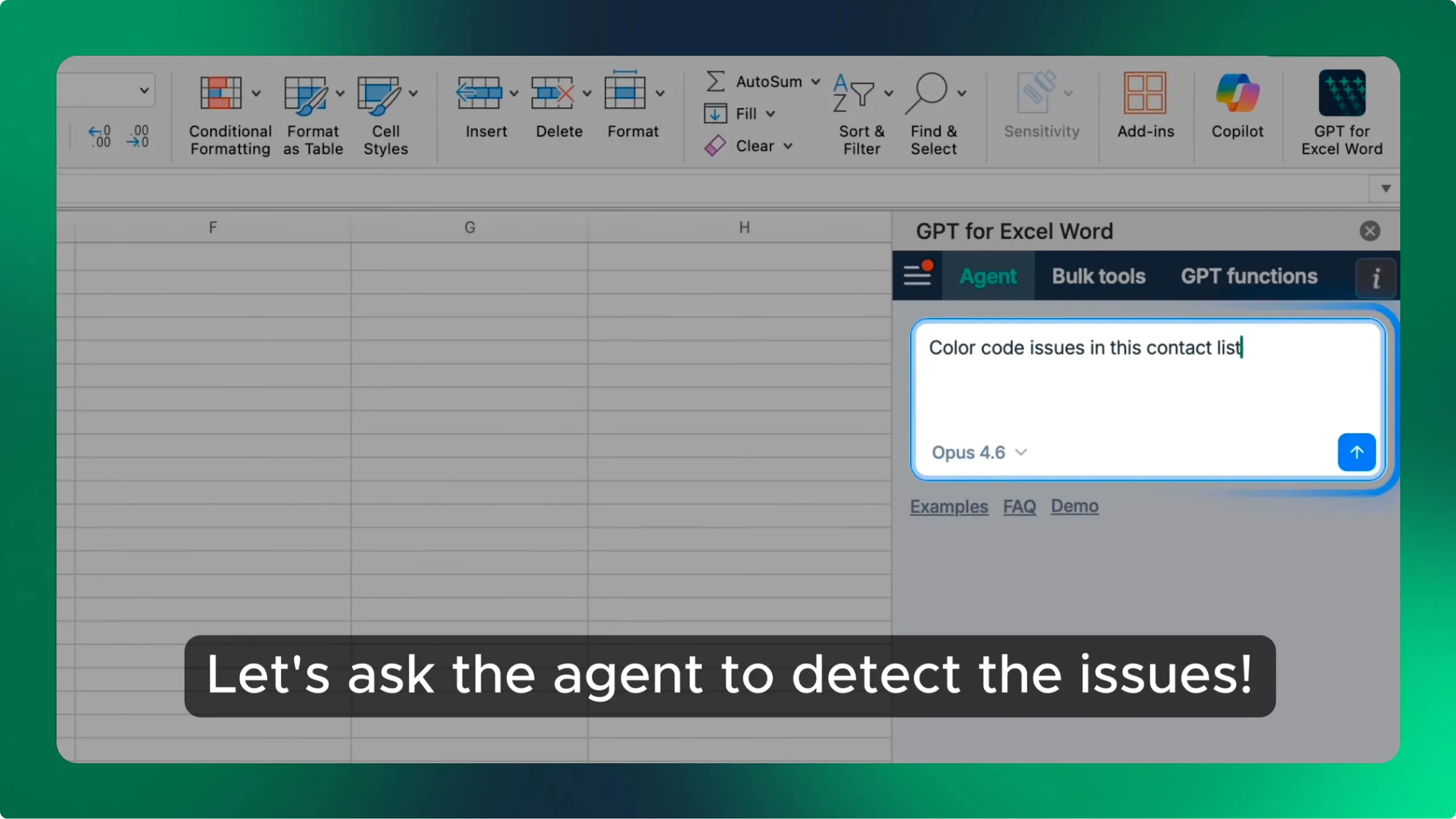Increase decimal places
1456x819 pixels.
point(100,136)
